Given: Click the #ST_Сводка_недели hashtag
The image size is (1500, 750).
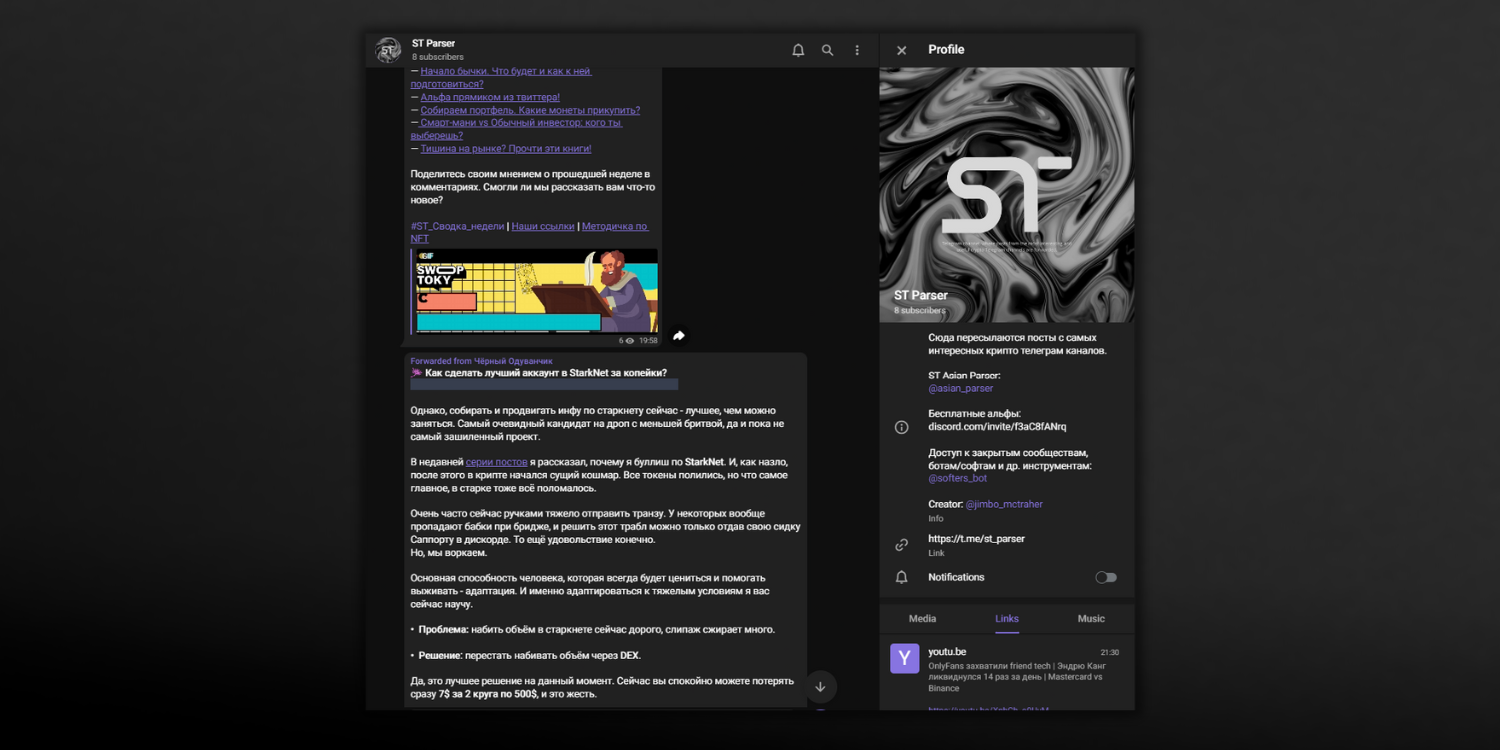Looking at the screenshot, I should 457,226.
